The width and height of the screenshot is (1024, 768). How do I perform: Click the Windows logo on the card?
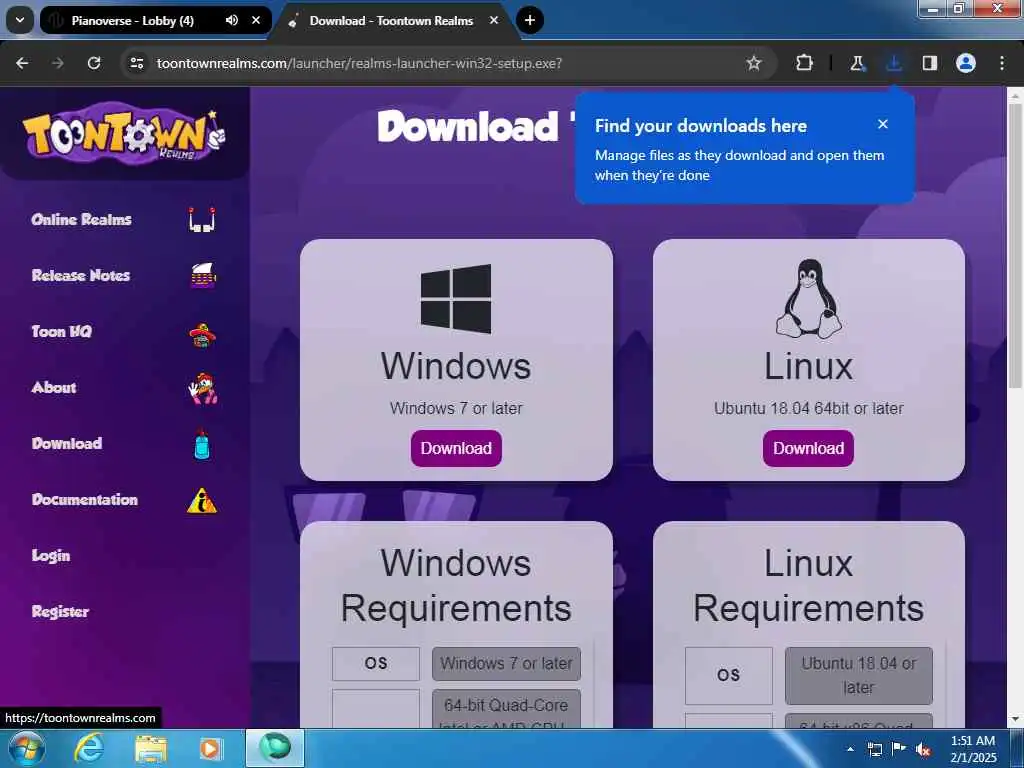pyautogui.click(x=456, y=298)
